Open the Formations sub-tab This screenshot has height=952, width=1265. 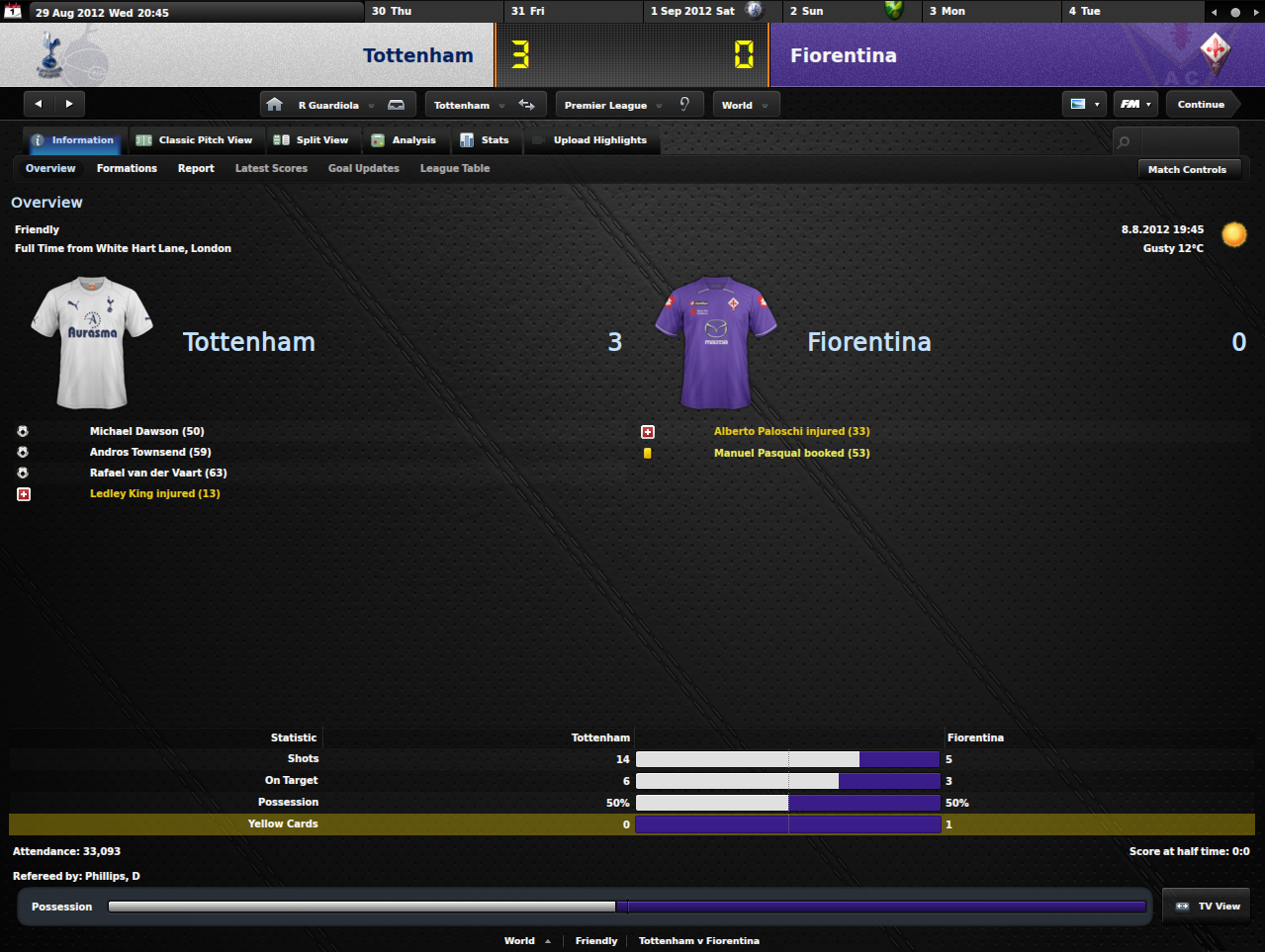click(127, 168)
